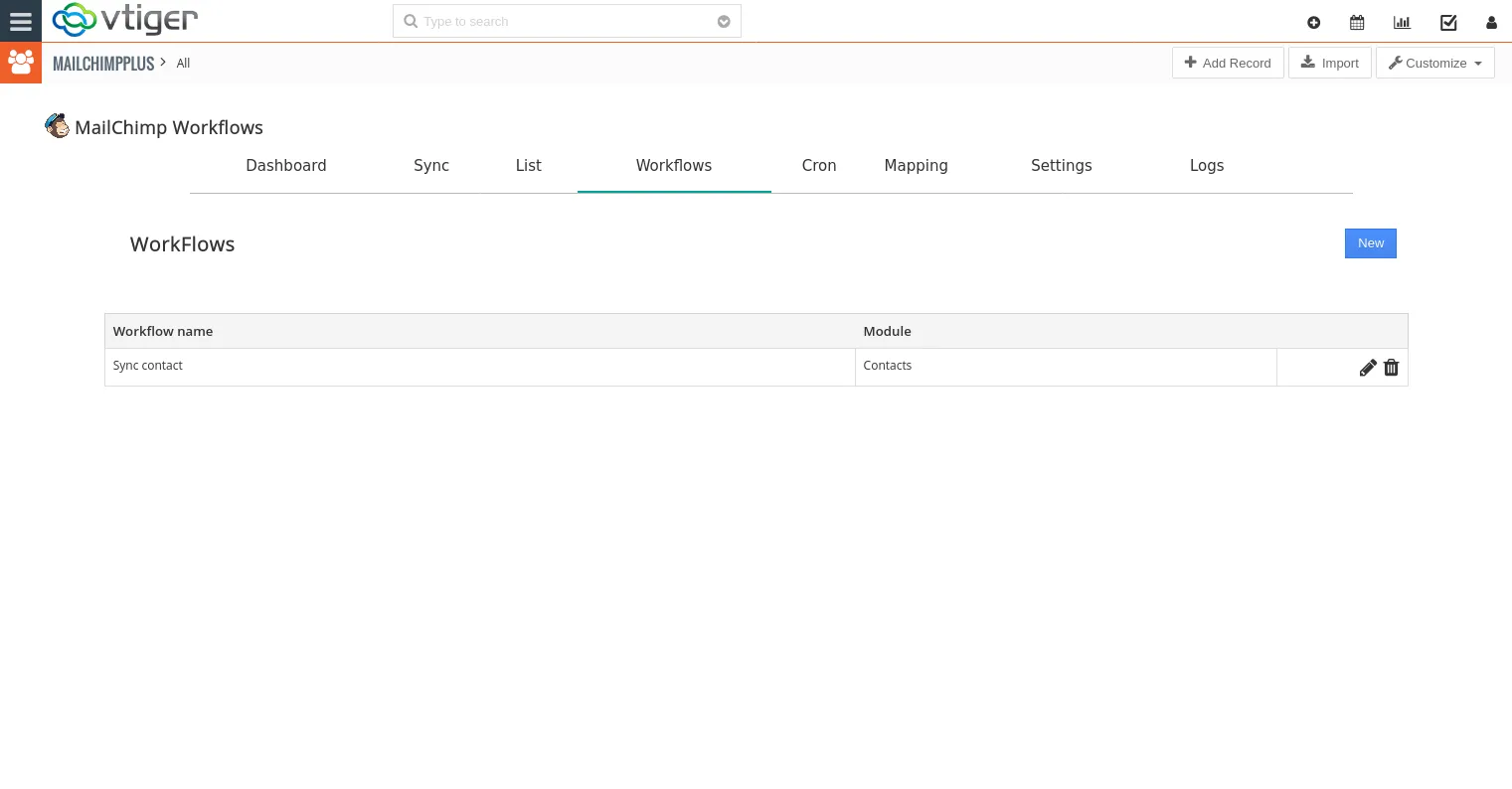Click the MailChimpPlus module icon
The height and width of the screenshot is (789, 1512).
20,63
